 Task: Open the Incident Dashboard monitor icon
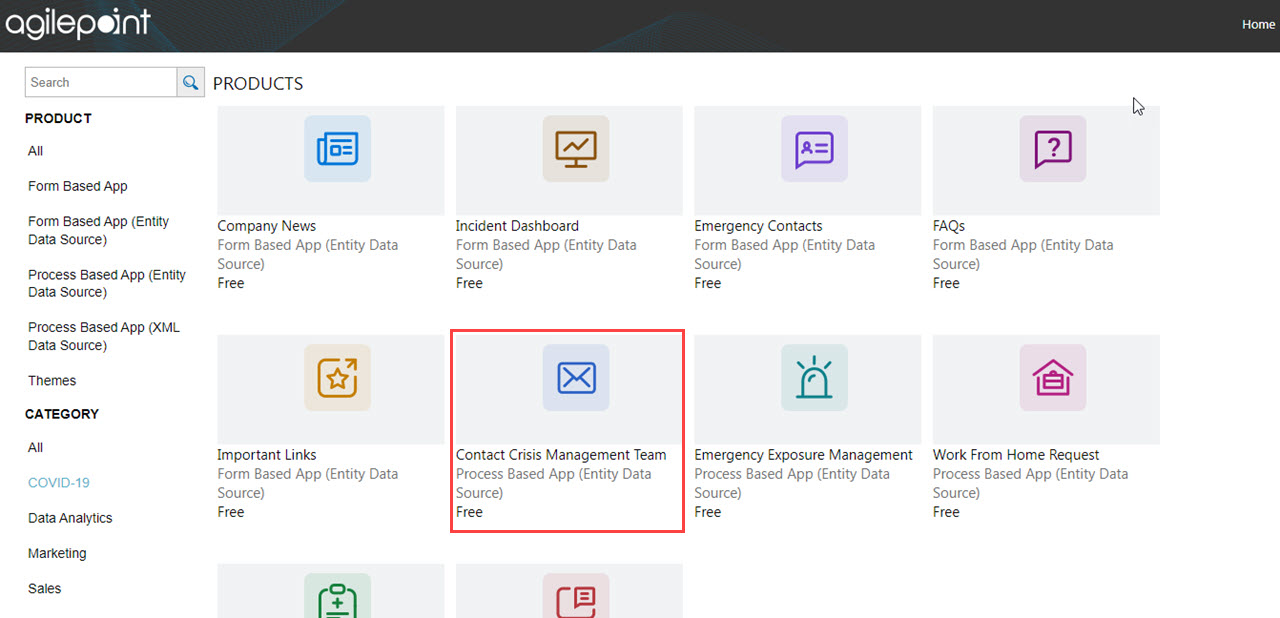(576, 149)
